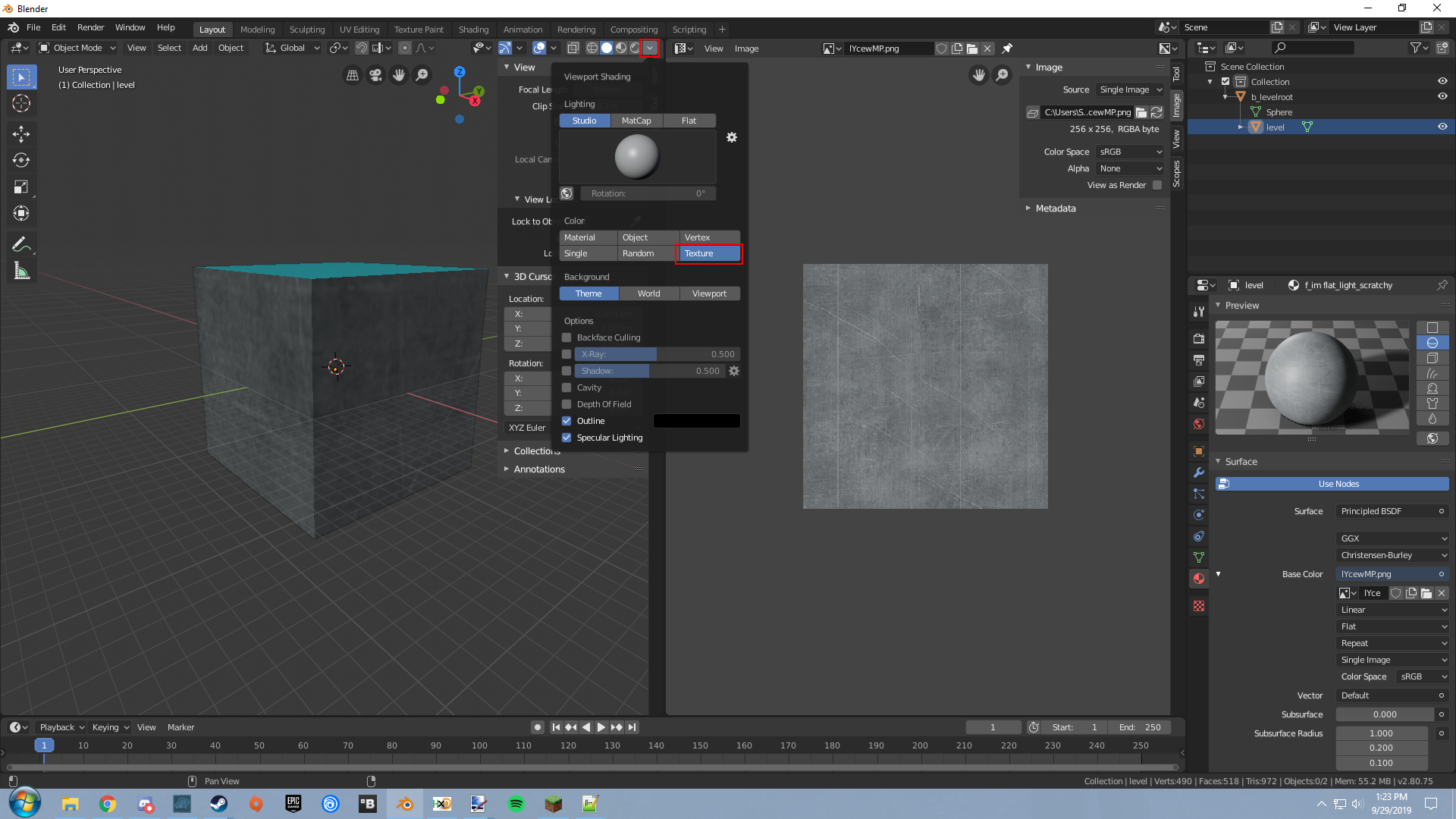Click the Use Nodes button

pos(1338,484)
